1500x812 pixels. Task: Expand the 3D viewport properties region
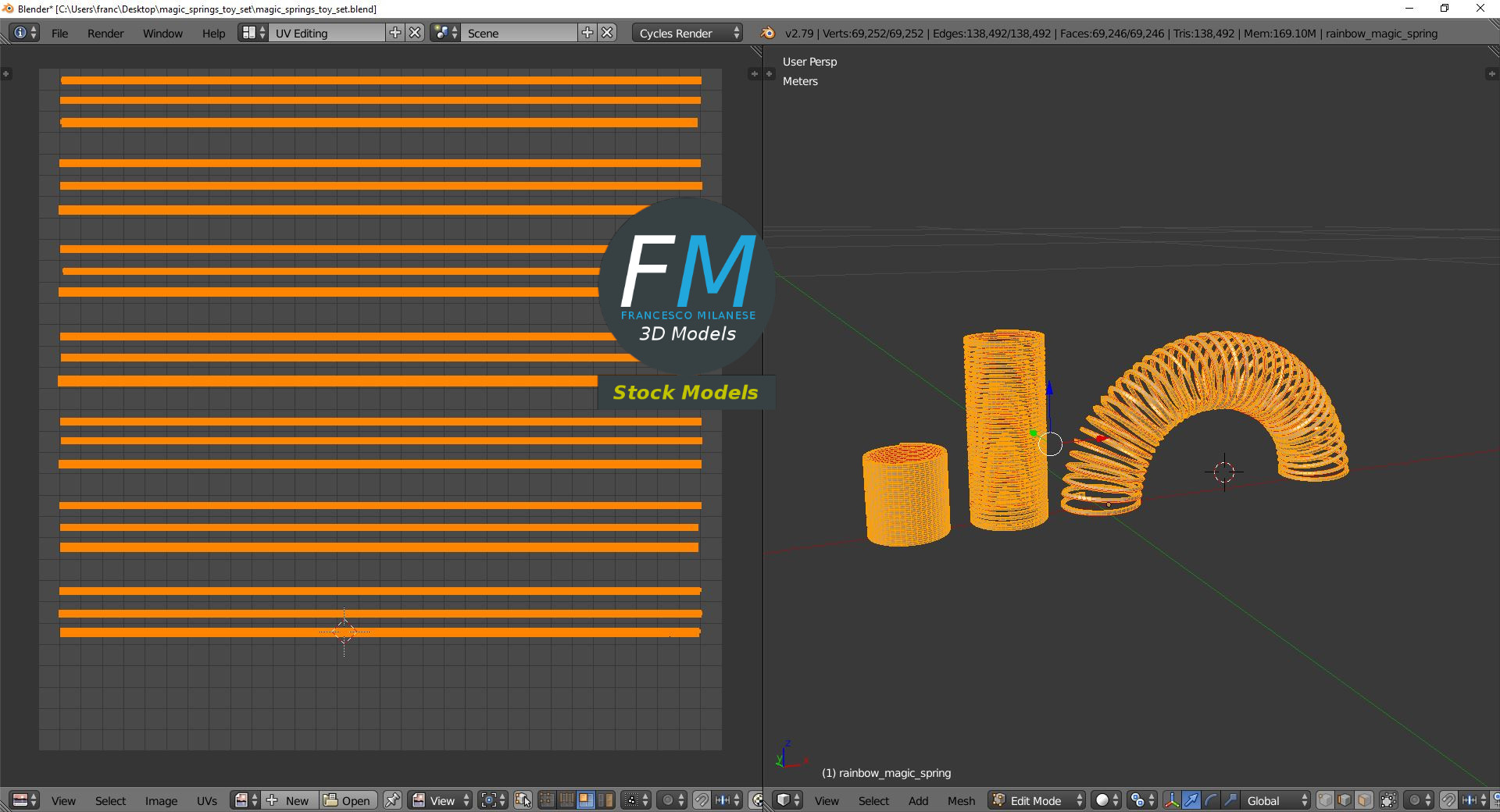pos(1491,73)
